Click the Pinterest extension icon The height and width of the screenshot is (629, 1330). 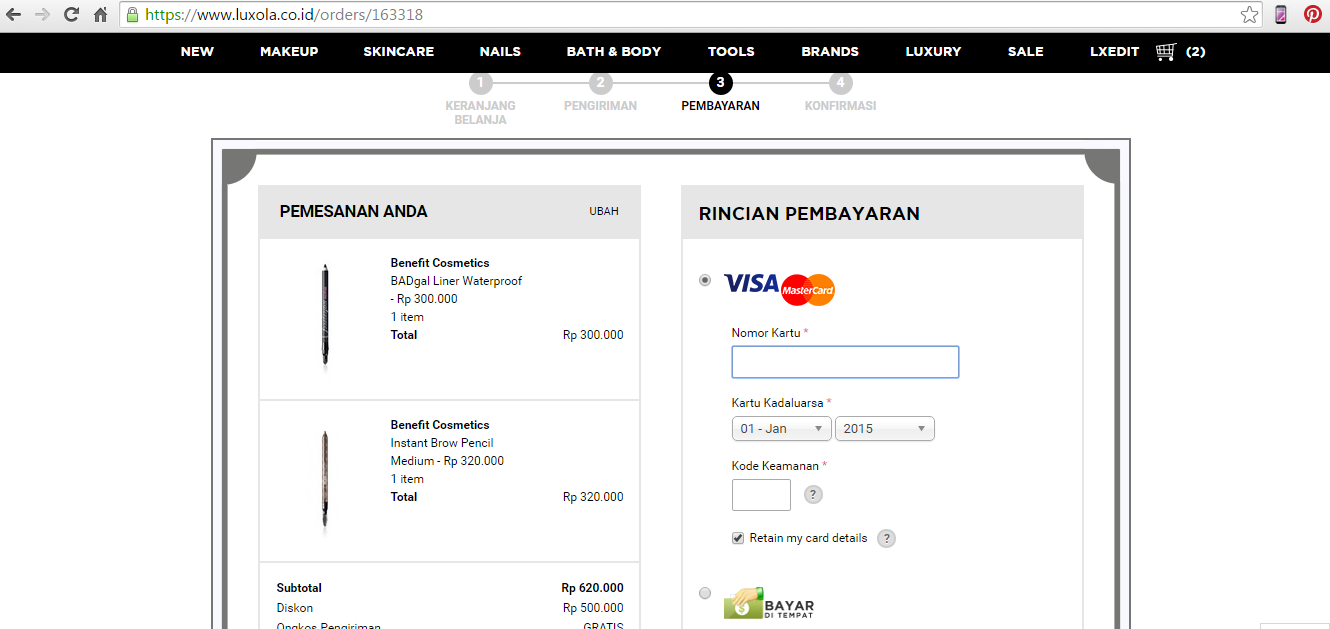1312,15
